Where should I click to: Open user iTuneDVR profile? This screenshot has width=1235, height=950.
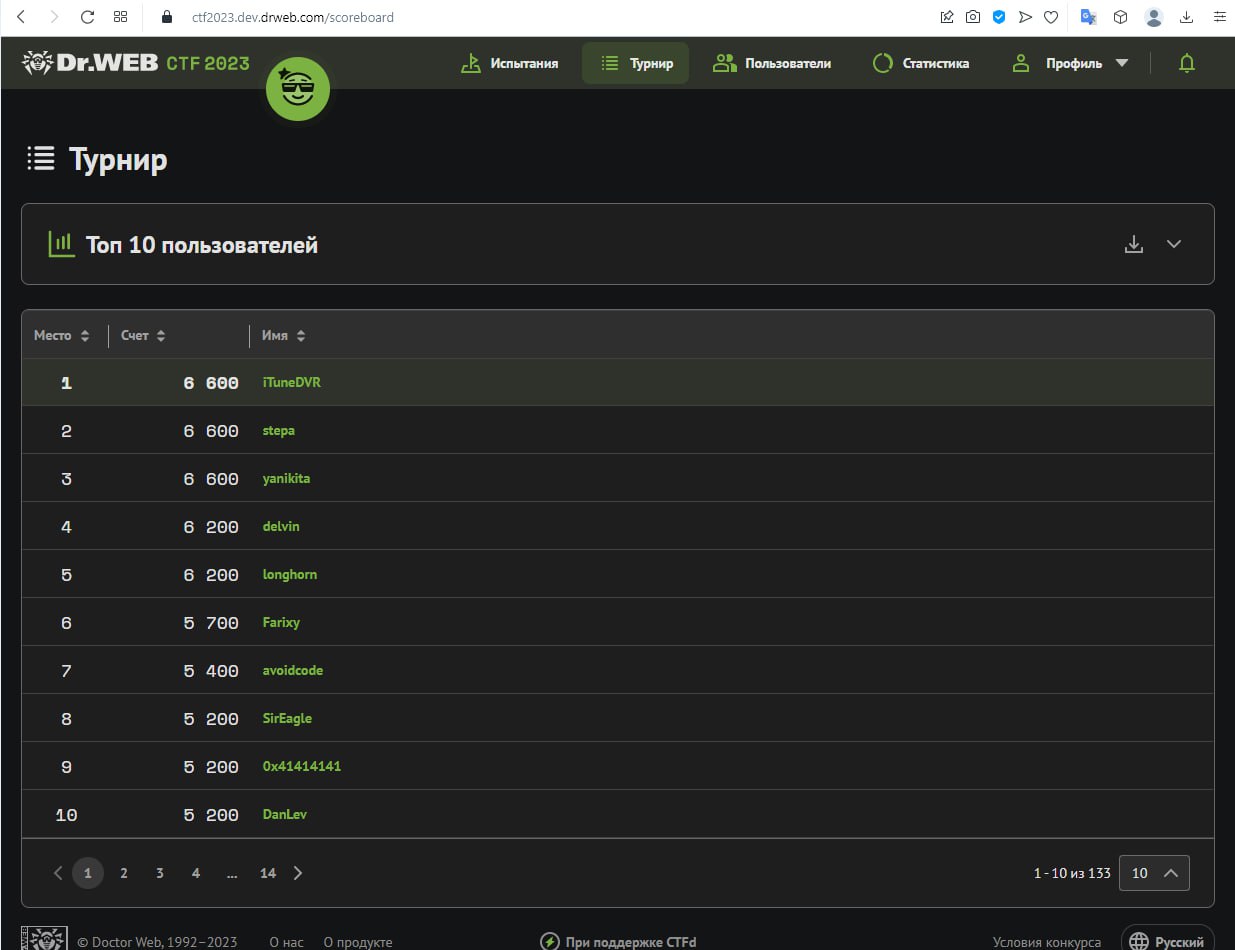pyautogui.click(x=292, y=382)
